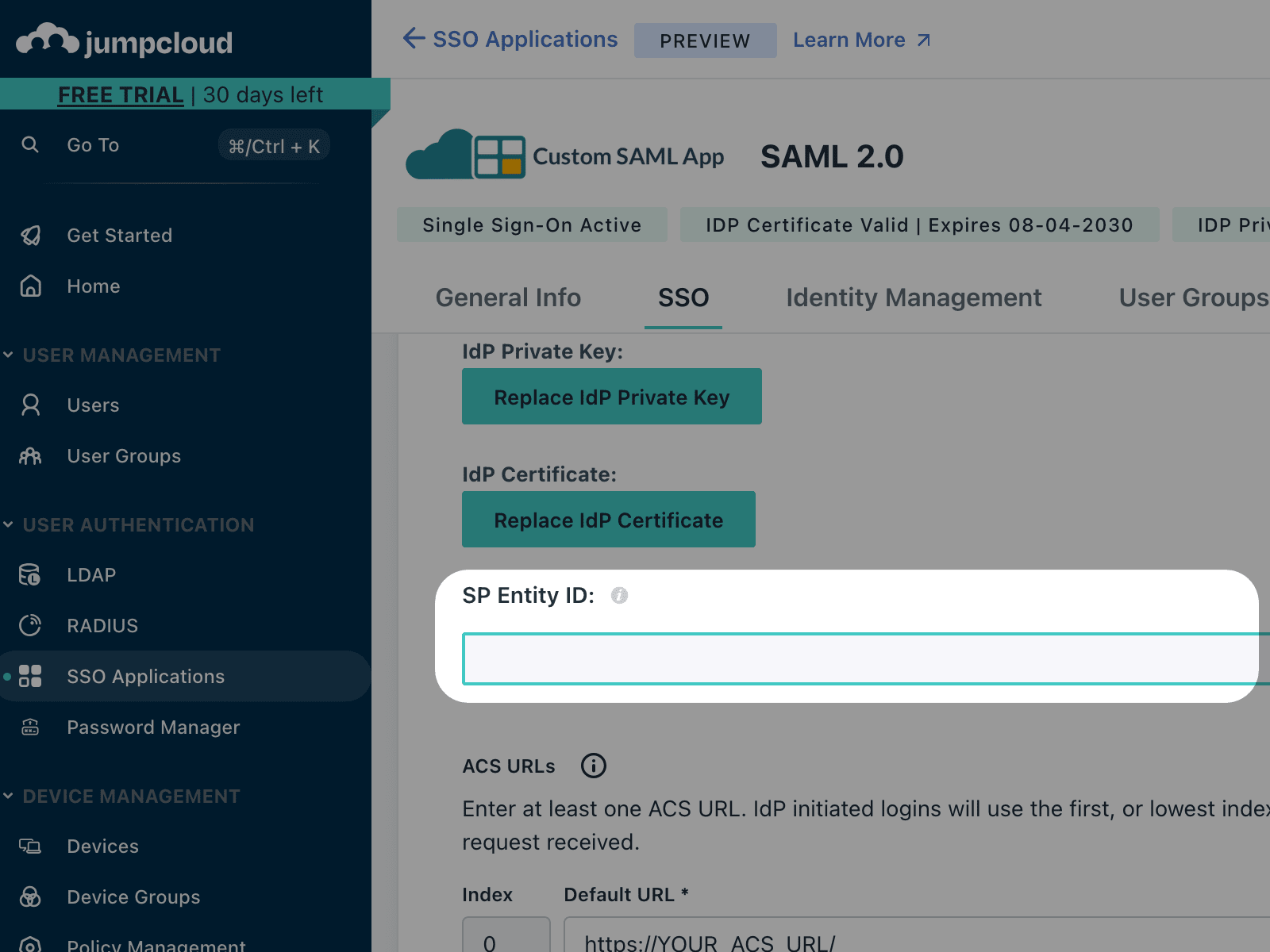Click the RADIUS icon
This screenshot has width=1270, height=952.
coord(30,626)
